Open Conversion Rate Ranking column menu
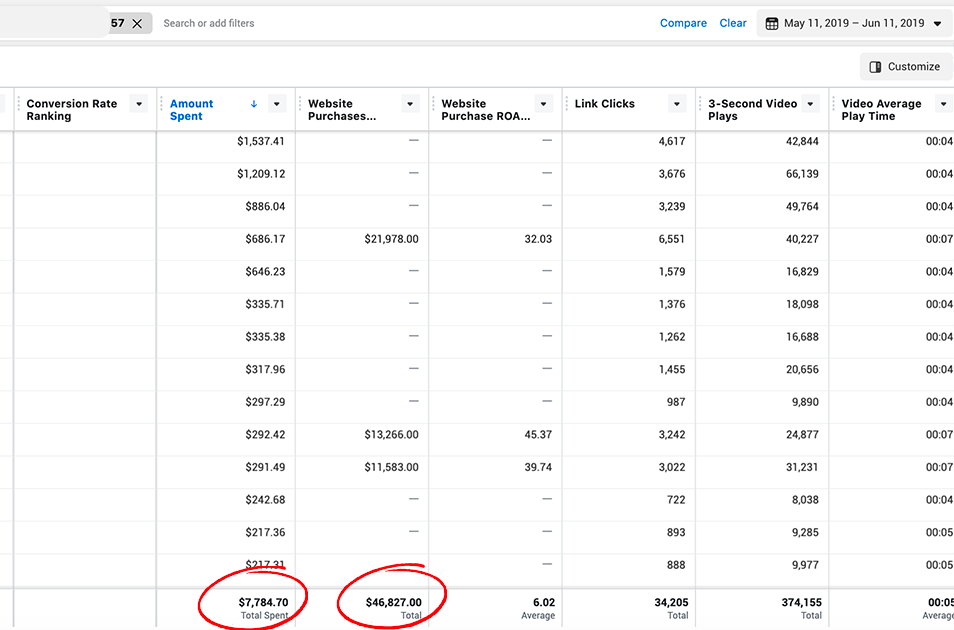This screenshot has width=954, height=630. pyautogui.click(x=139, y=104)
